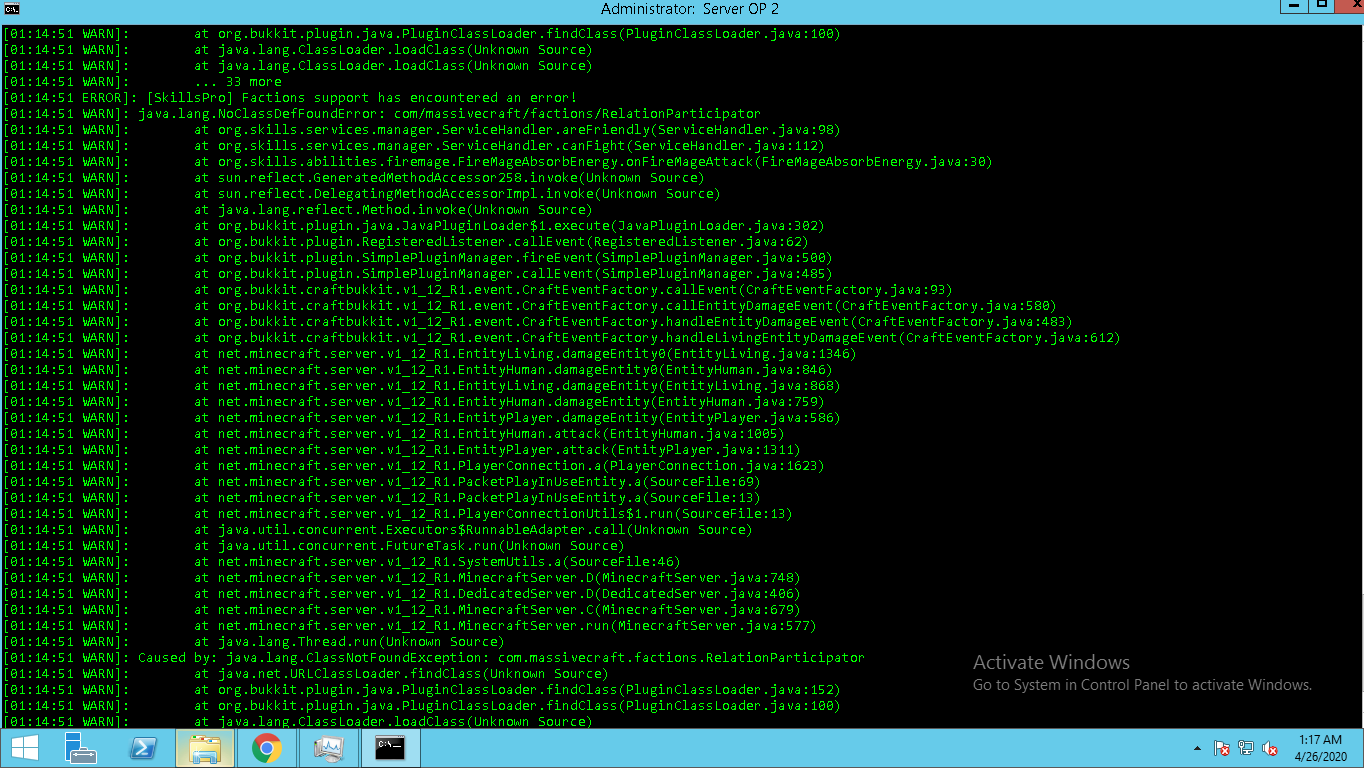The height and width of the screenshot is (768, 1364).
Task: Click the 'CraftEventFactory.callEntityDamageEvent' line
Action: pyautogui.click(x=529, y=306)
